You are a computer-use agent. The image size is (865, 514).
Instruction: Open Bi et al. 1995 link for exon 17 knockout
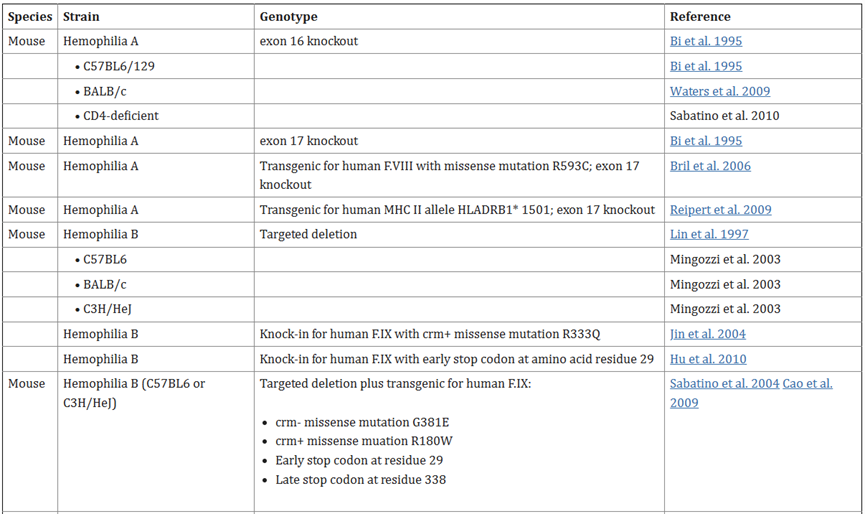click(x=706, y=141)
